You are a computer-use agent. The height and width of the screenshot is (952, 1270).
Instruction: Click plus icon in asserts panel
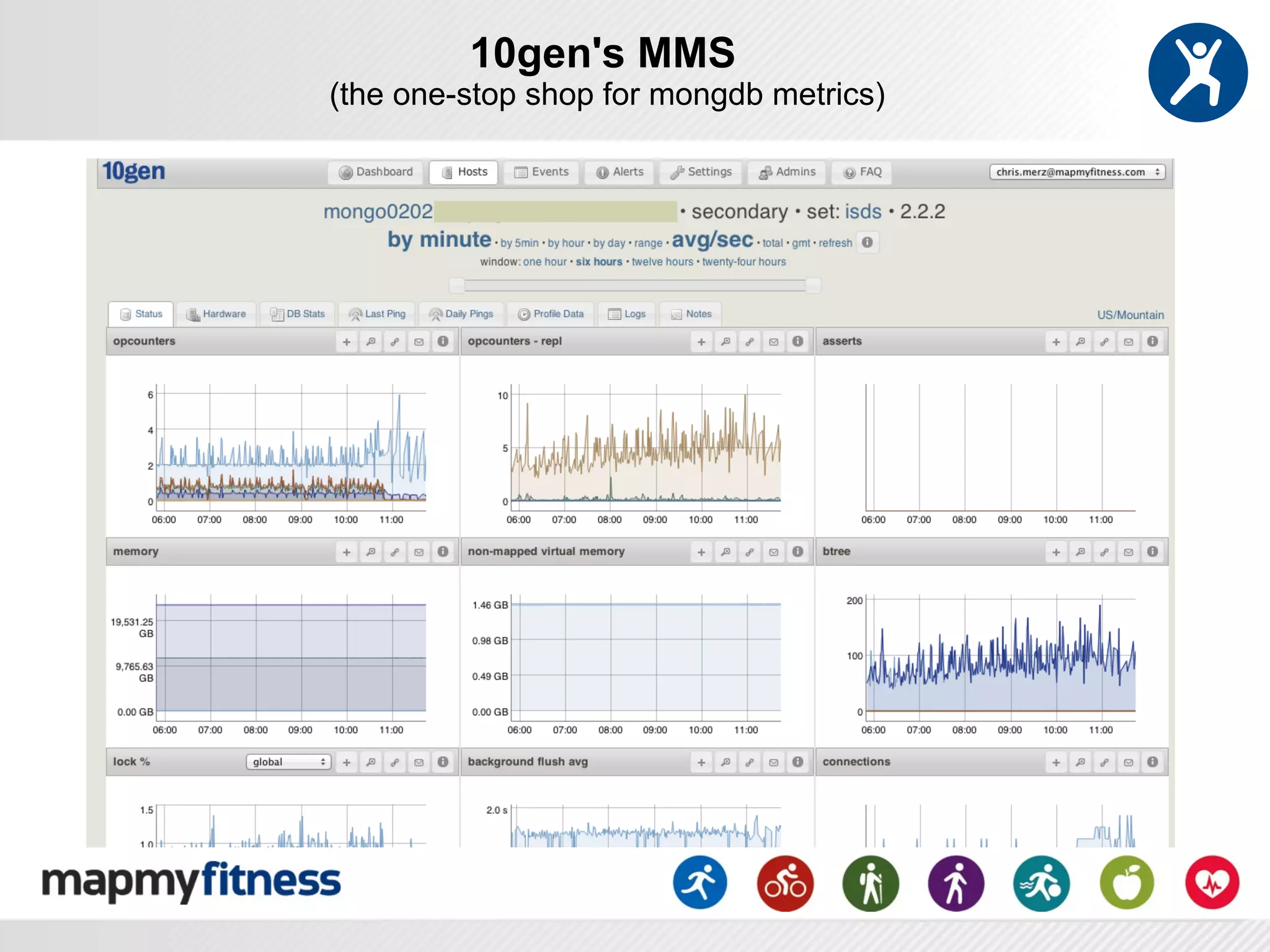click(1056, 342)
